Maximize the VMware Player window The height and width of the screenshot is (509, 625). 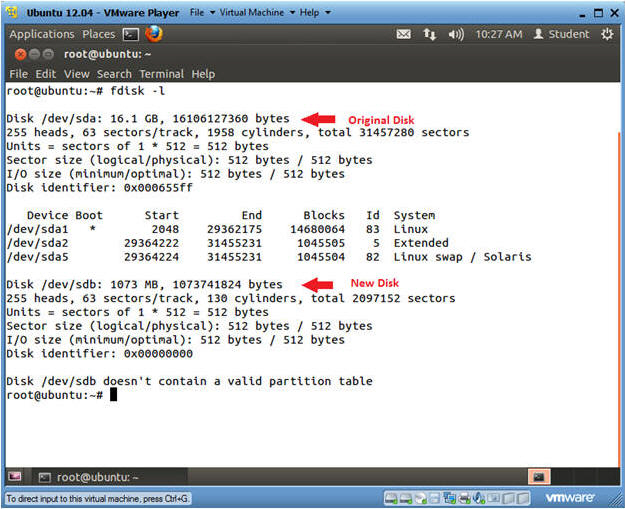598,13
